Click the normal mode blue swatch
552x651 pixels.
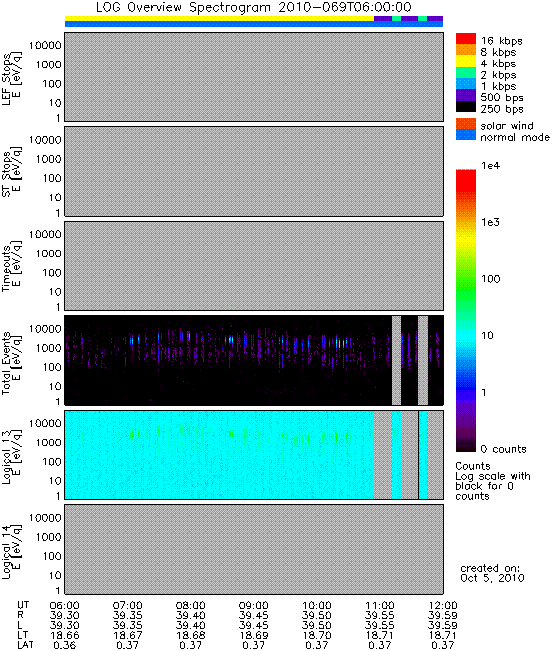click(x=466, y=135)
